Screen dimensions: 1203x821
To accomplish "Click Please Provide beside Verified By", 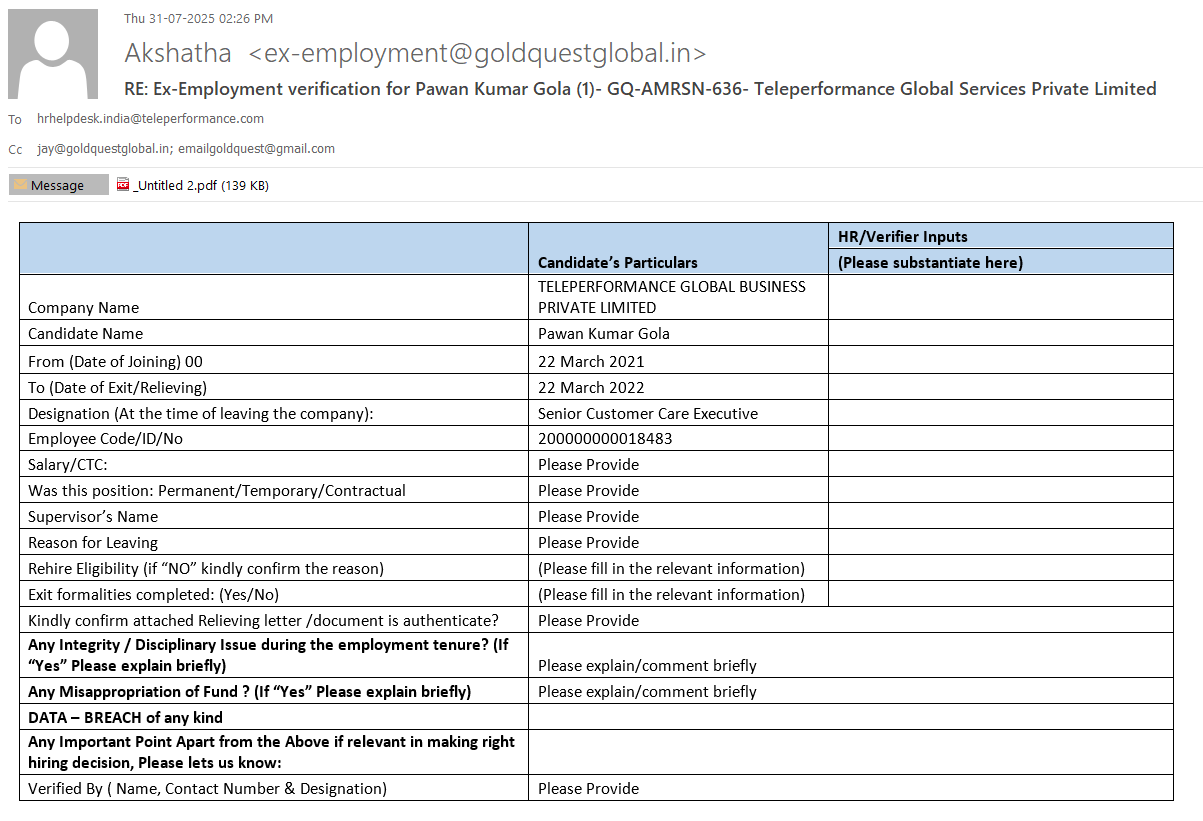I will [x=588, y=788].
